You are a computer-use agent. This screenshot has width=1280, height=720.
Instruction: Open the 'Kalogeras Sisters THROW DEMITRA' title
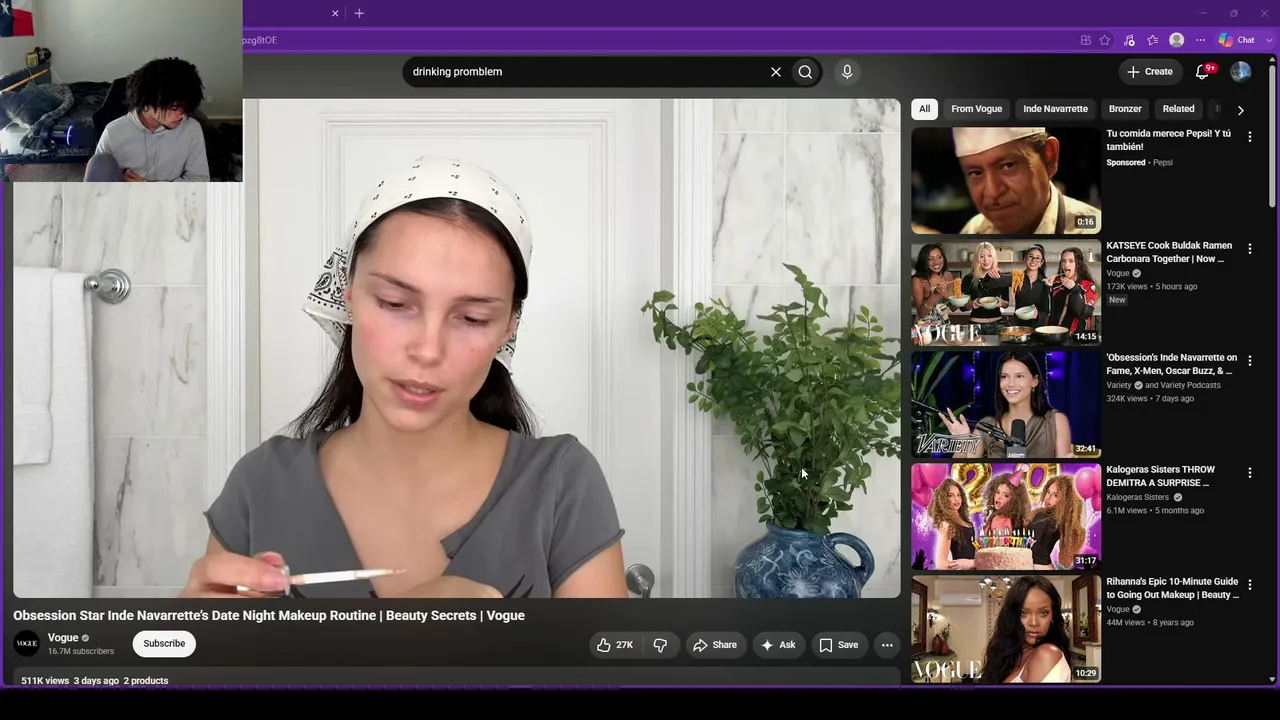1160,476
